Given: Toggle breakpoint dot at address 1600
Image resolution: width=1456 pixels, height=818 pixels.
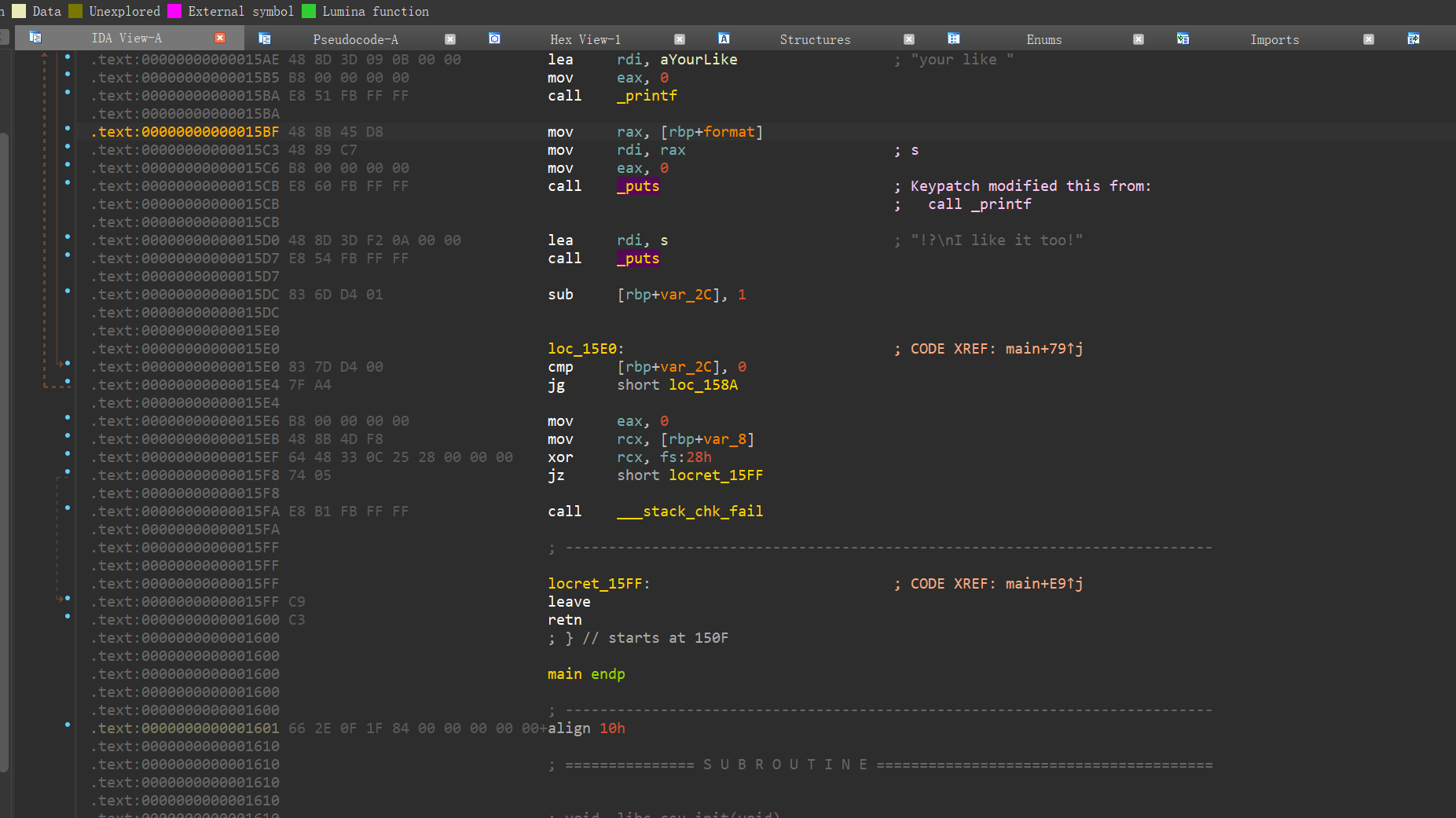Looking at the screenshot, I should pyautogui.click(x=68, y=616).
